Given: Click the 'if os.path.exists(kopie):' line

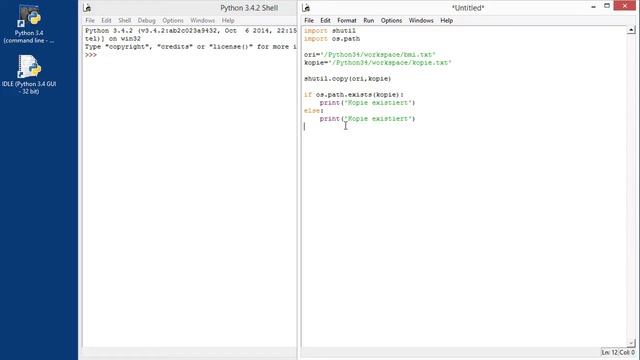Looking at the screenshot, I should (353, 95).
